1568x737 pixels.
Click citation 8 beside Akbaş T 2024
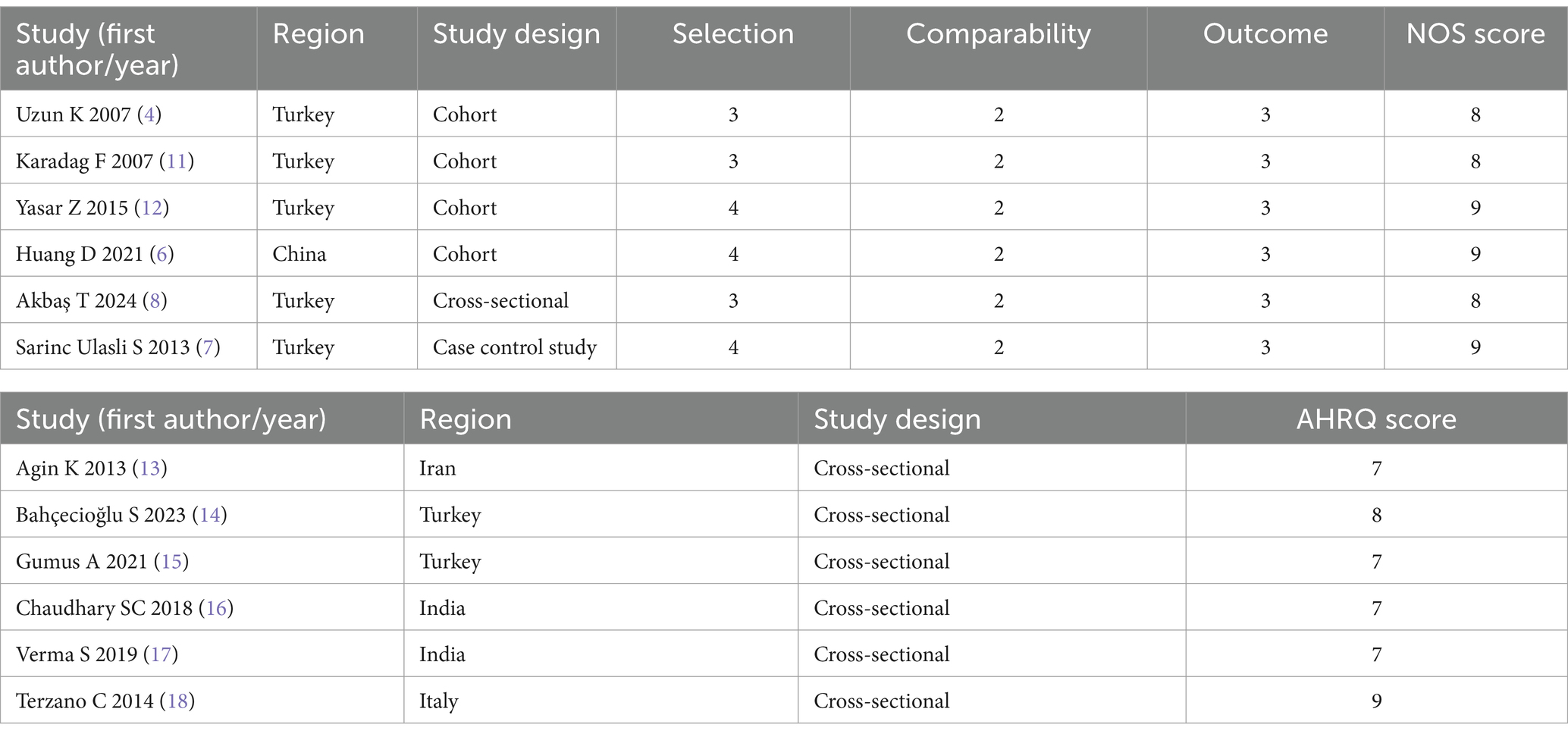coord(155,301)
